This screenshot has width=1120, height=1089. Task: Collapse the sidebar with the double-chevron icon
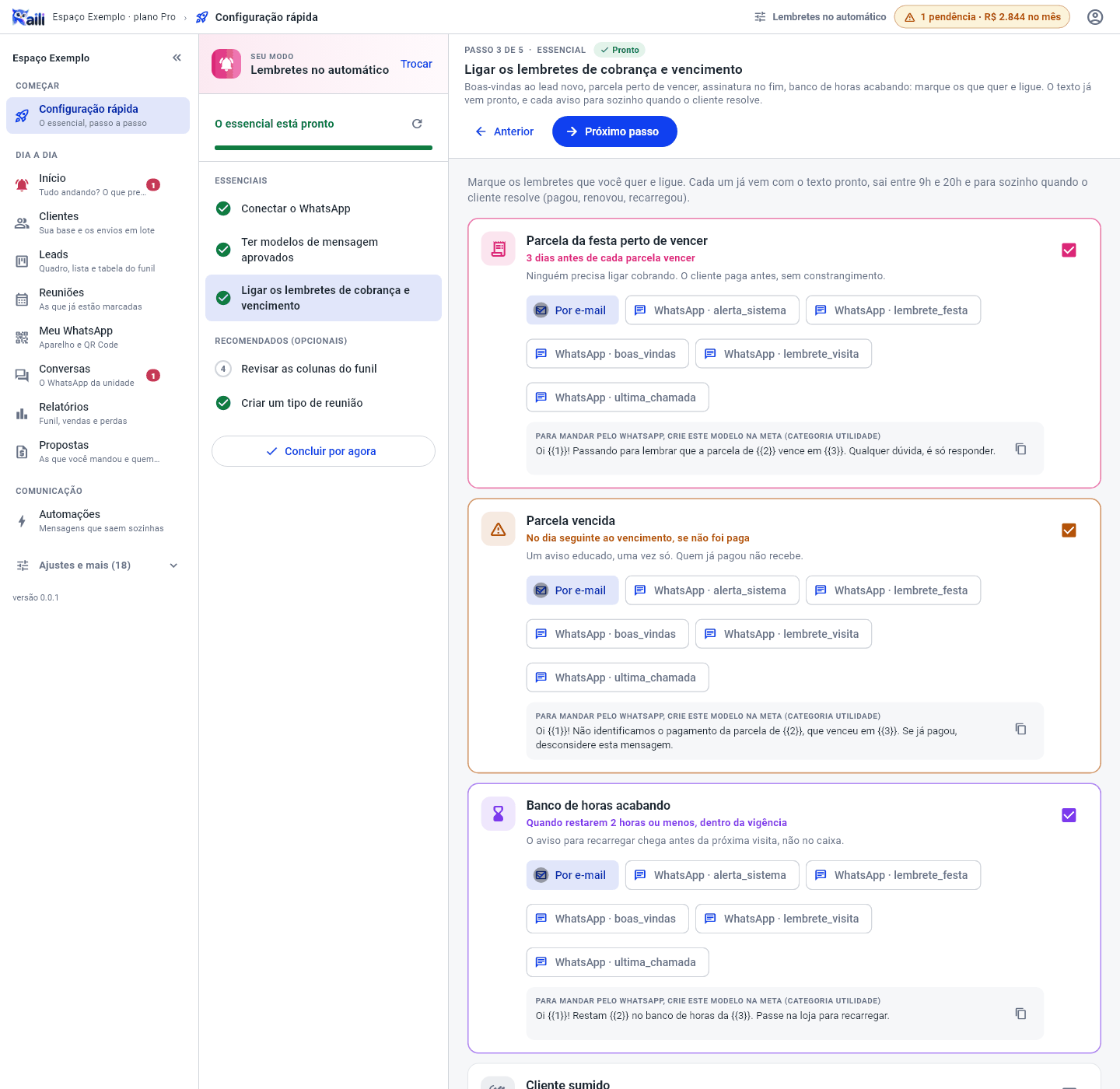177,58
